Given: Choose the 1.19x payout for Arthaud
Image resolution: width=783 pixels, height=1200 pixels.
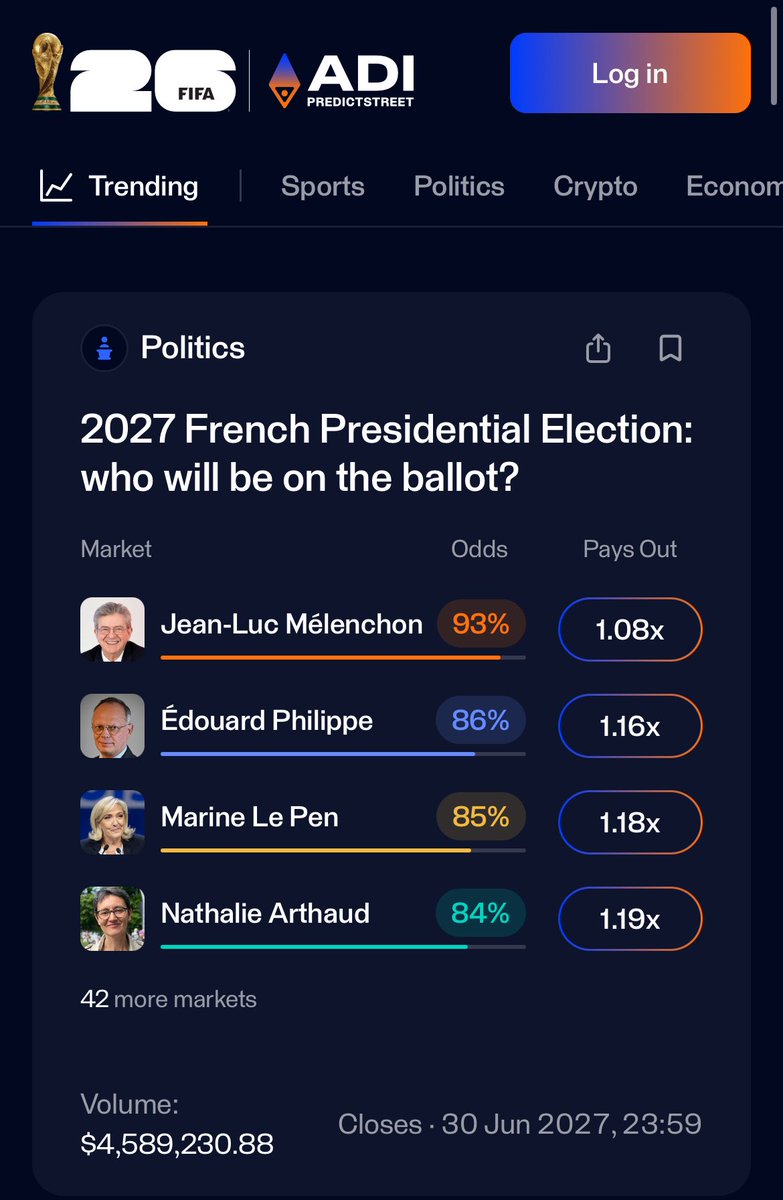Looking at the screenshot, I should point(630,918).
